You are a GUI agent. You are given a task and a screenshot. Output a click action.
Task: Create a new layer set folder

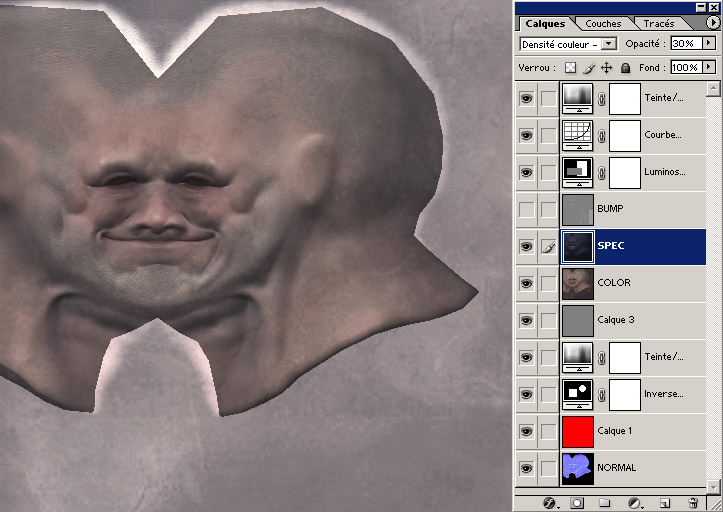[604, 503]
